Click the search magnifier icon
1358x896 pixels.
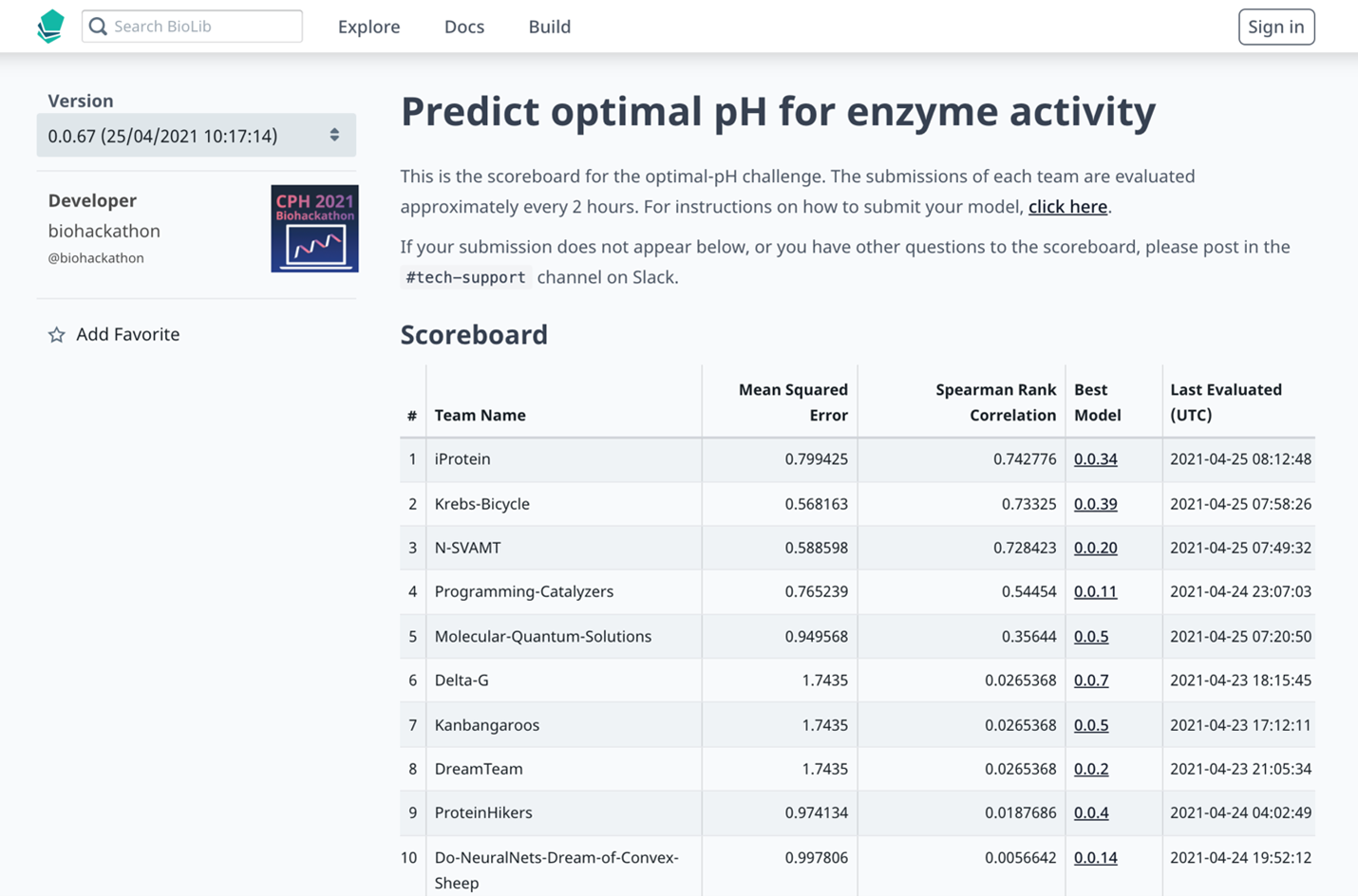(x=97, y=26)
